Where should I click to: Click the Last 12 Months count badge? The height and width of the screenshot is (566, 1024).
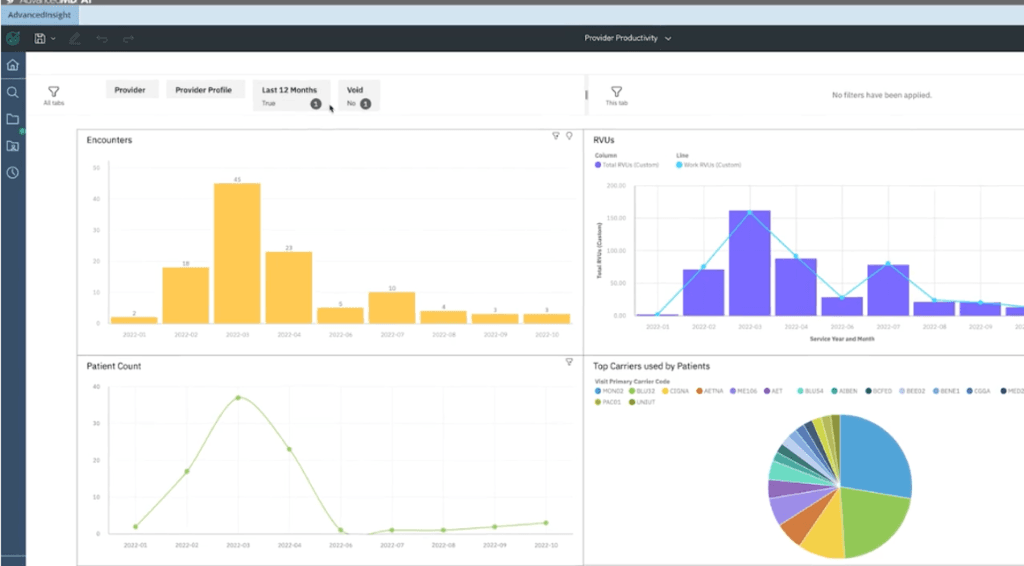click(x=315, y=104)
